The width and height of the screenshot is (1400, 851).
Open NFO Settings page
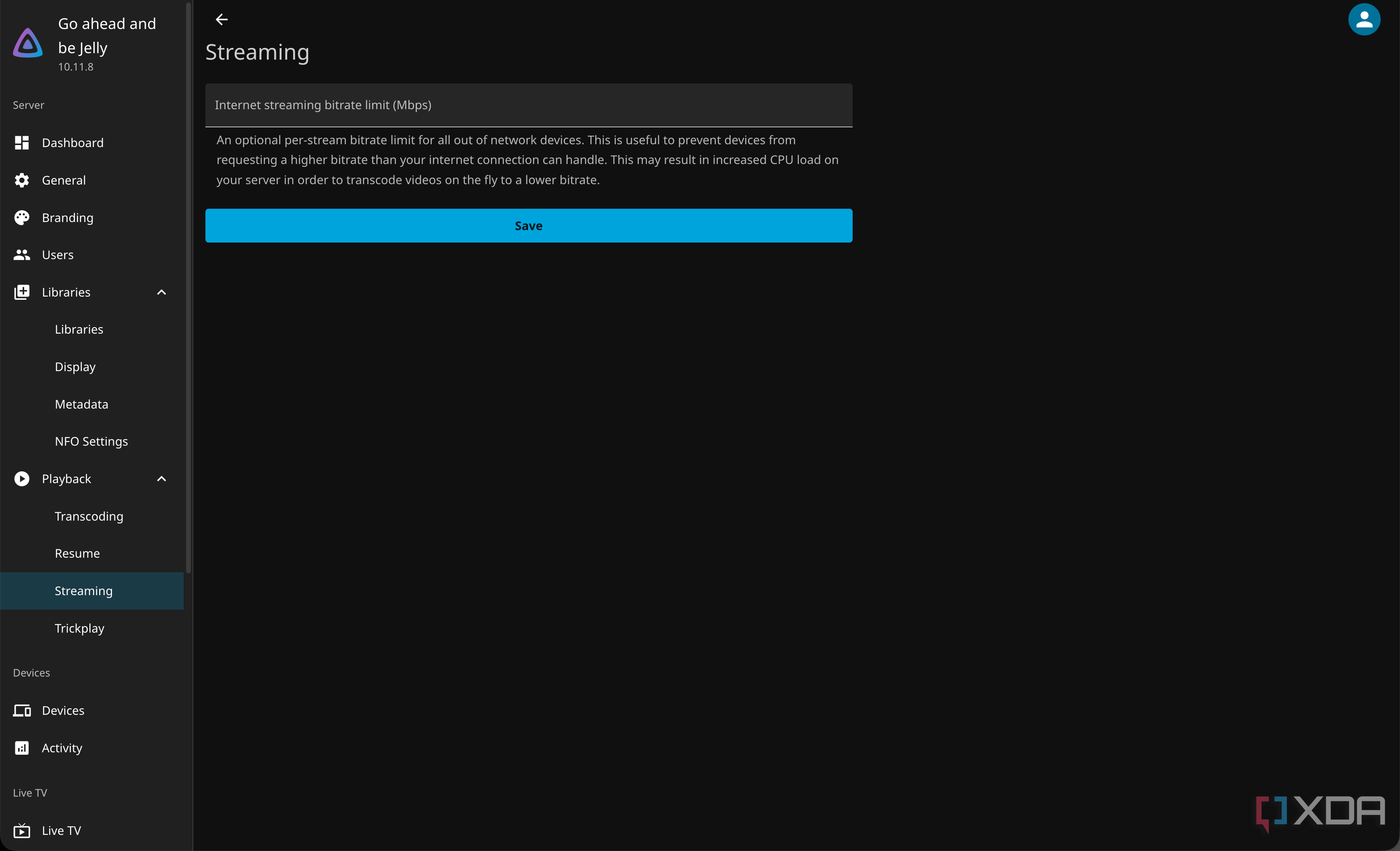[x=92, y=442]
